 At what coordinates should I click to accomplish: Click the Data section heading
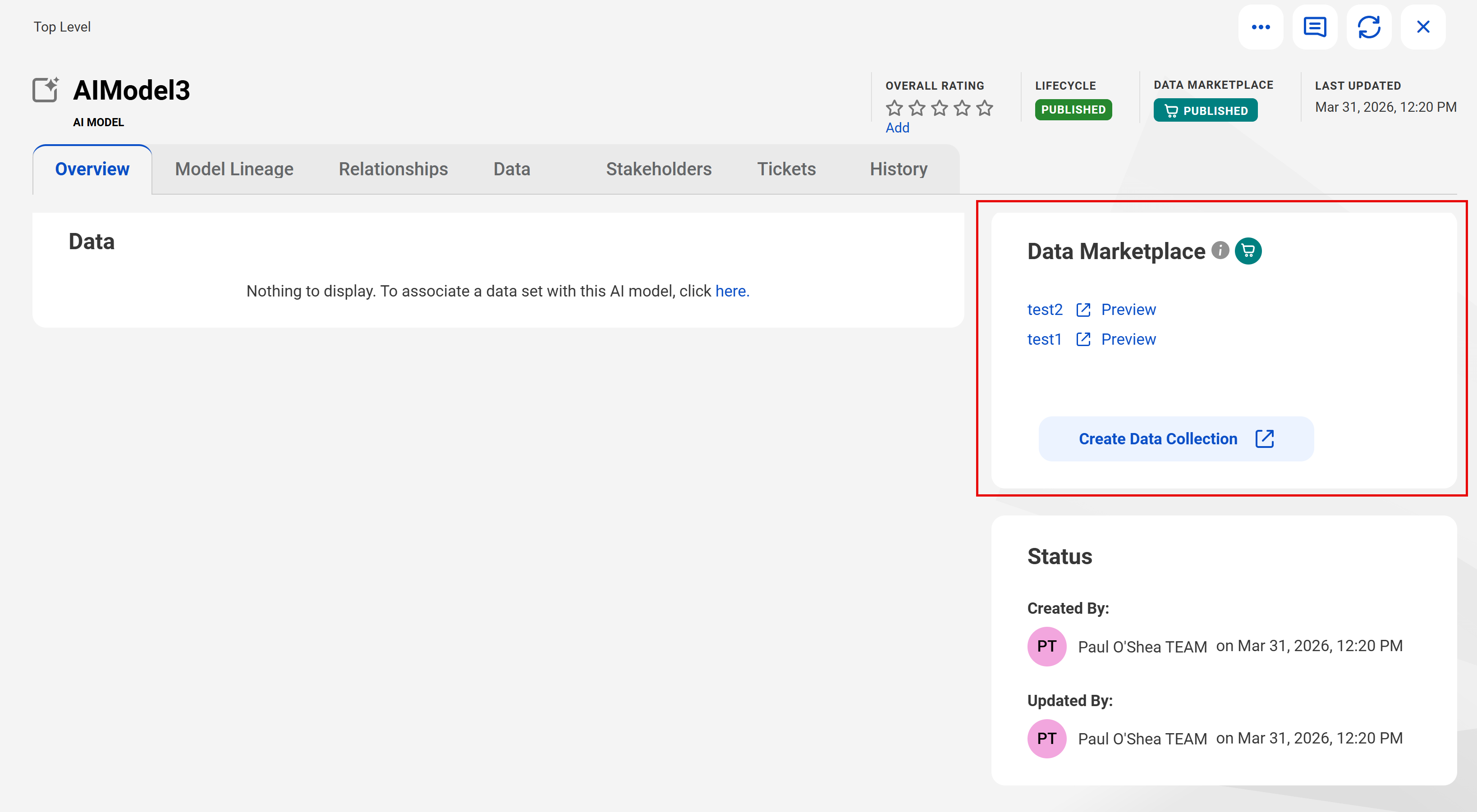click(92, 241)
